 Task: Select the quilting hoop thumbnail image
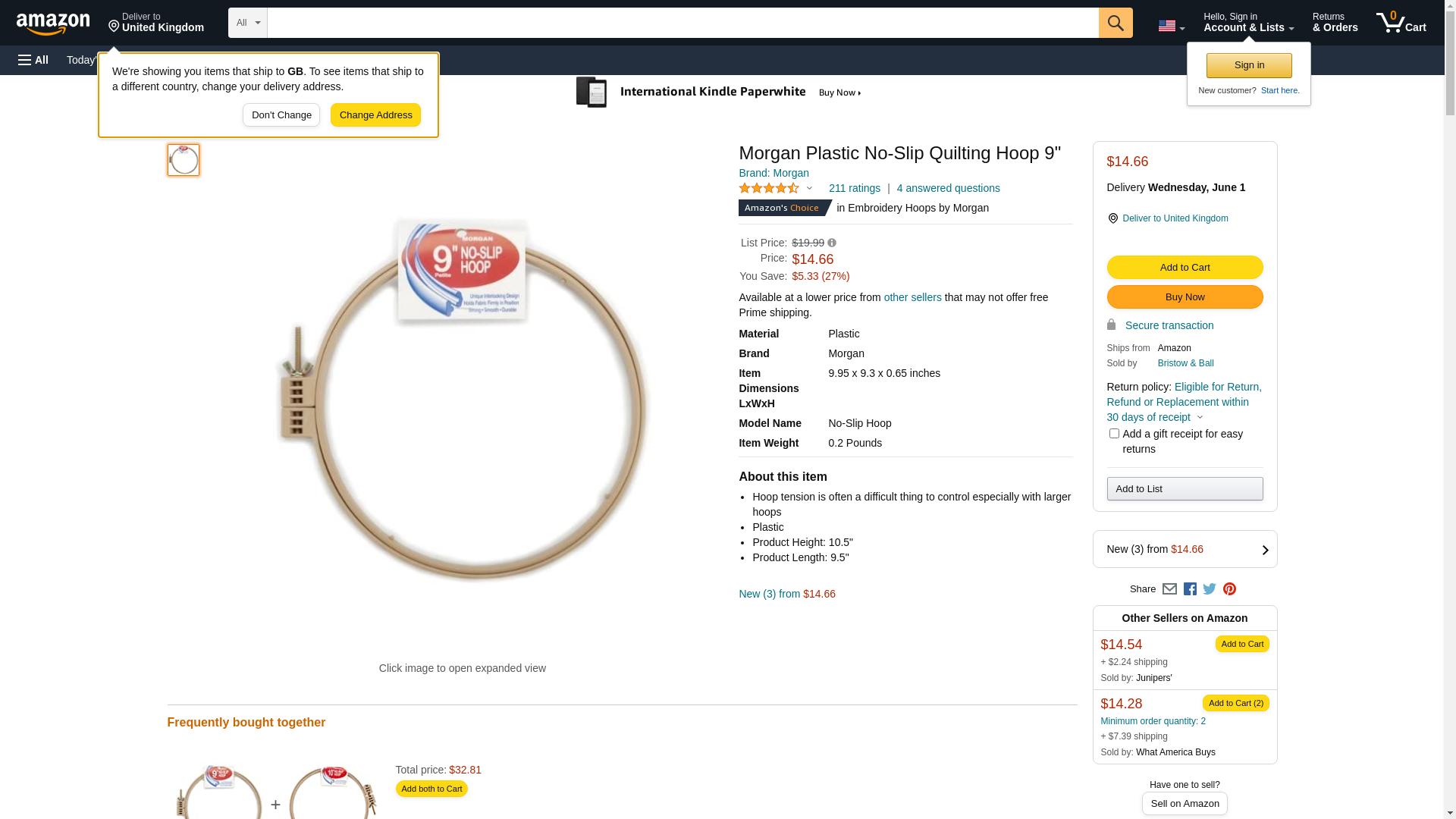(x=184, y=160)
